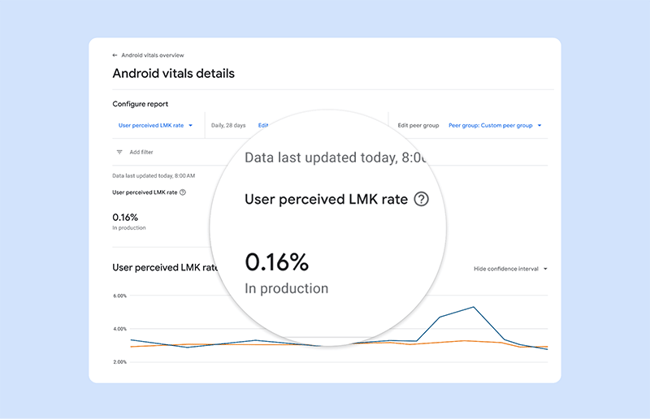
Task: Click the arrow next to Custom peer group
Action: [x=539, y=125]
